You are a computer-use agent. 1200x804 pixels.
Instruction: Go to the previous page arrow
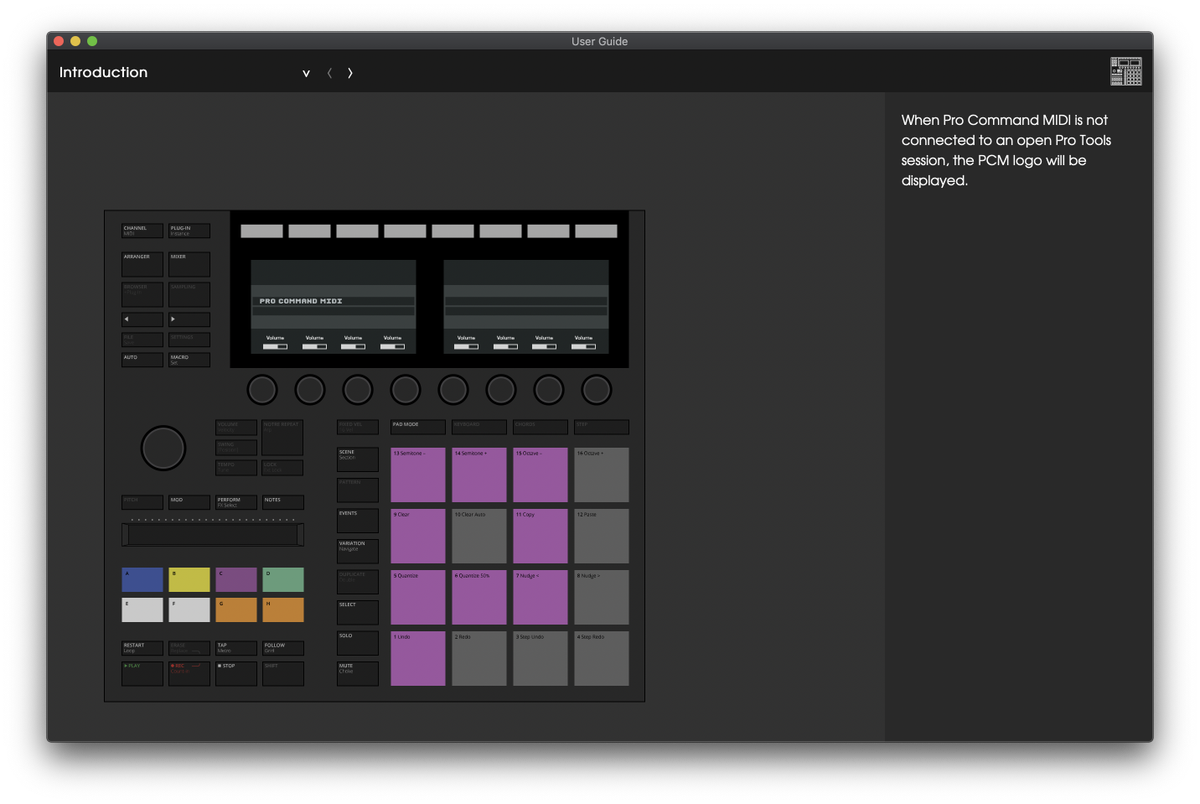(329, 73)
